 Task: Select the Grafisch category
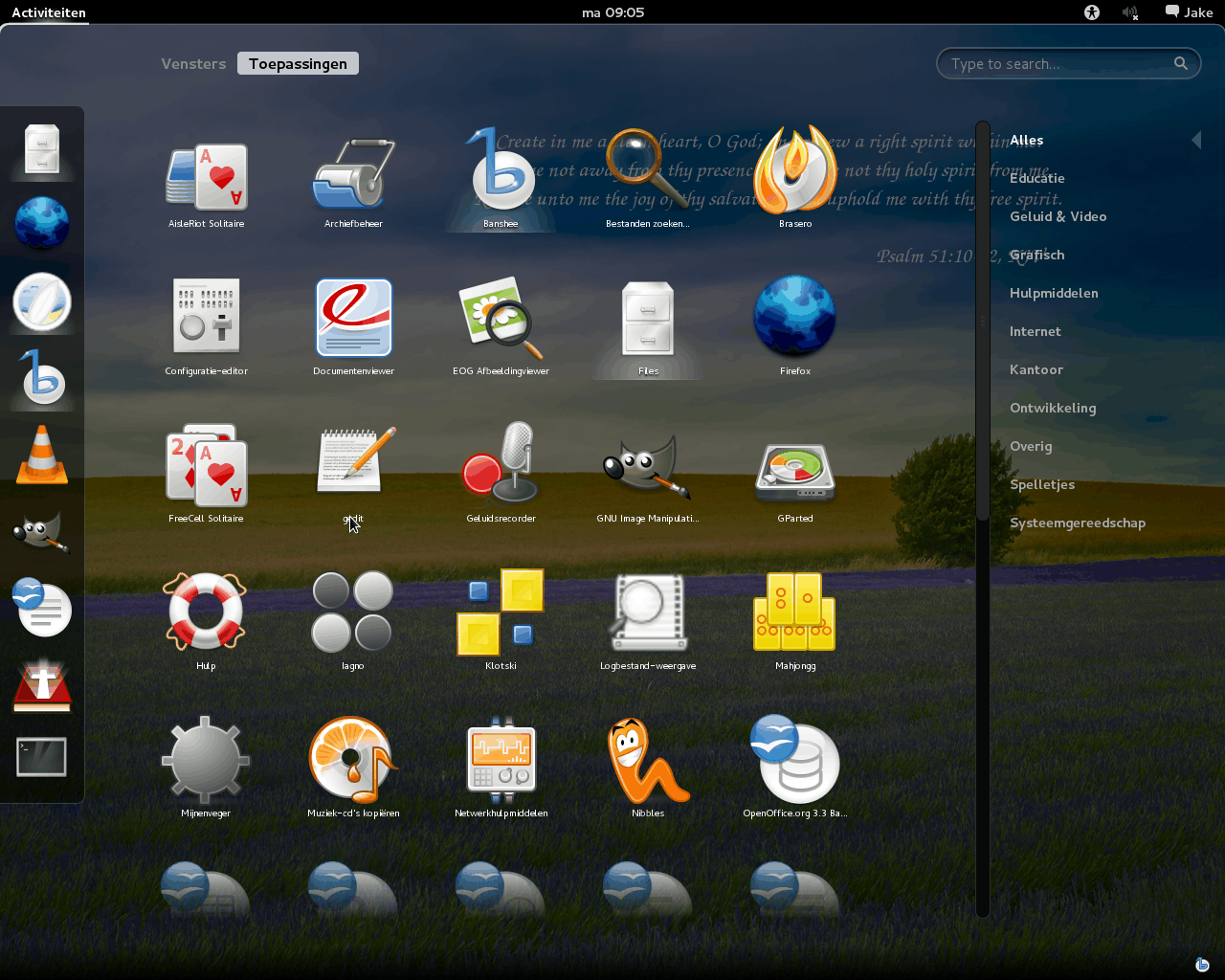[x=1037, y=255]
